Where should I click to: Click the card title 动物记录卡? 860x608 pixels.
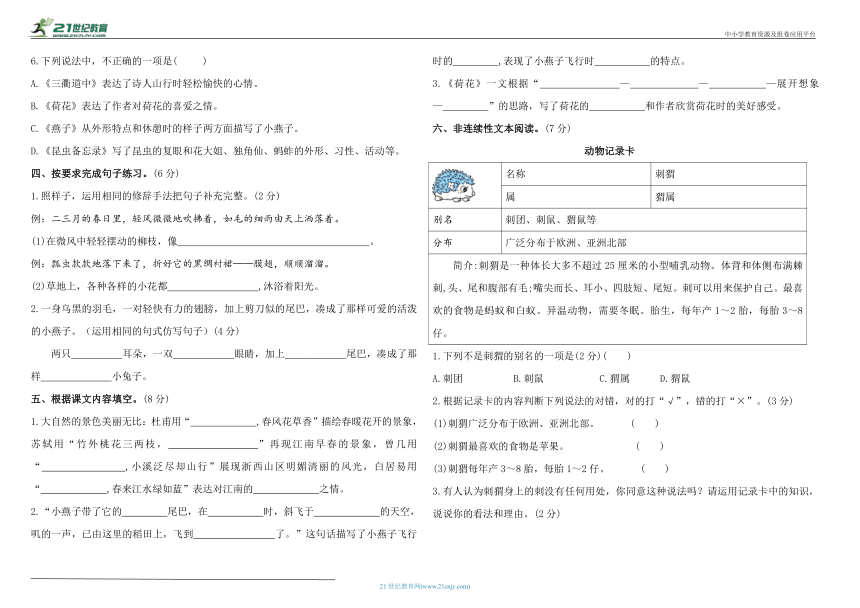pos(609,151)
